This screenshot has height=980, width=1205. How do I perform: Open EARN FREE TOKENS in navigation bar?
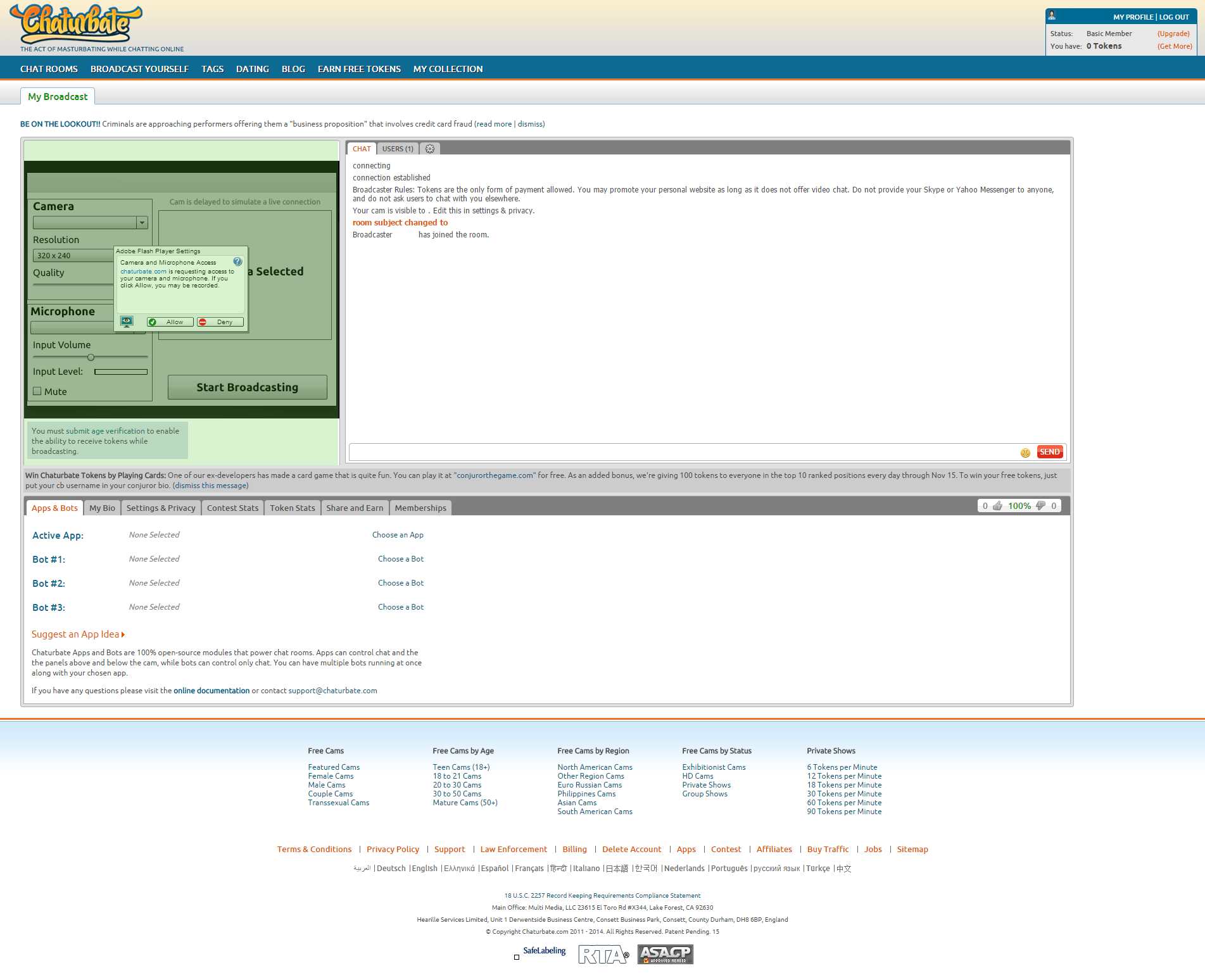tap(359, 69)
